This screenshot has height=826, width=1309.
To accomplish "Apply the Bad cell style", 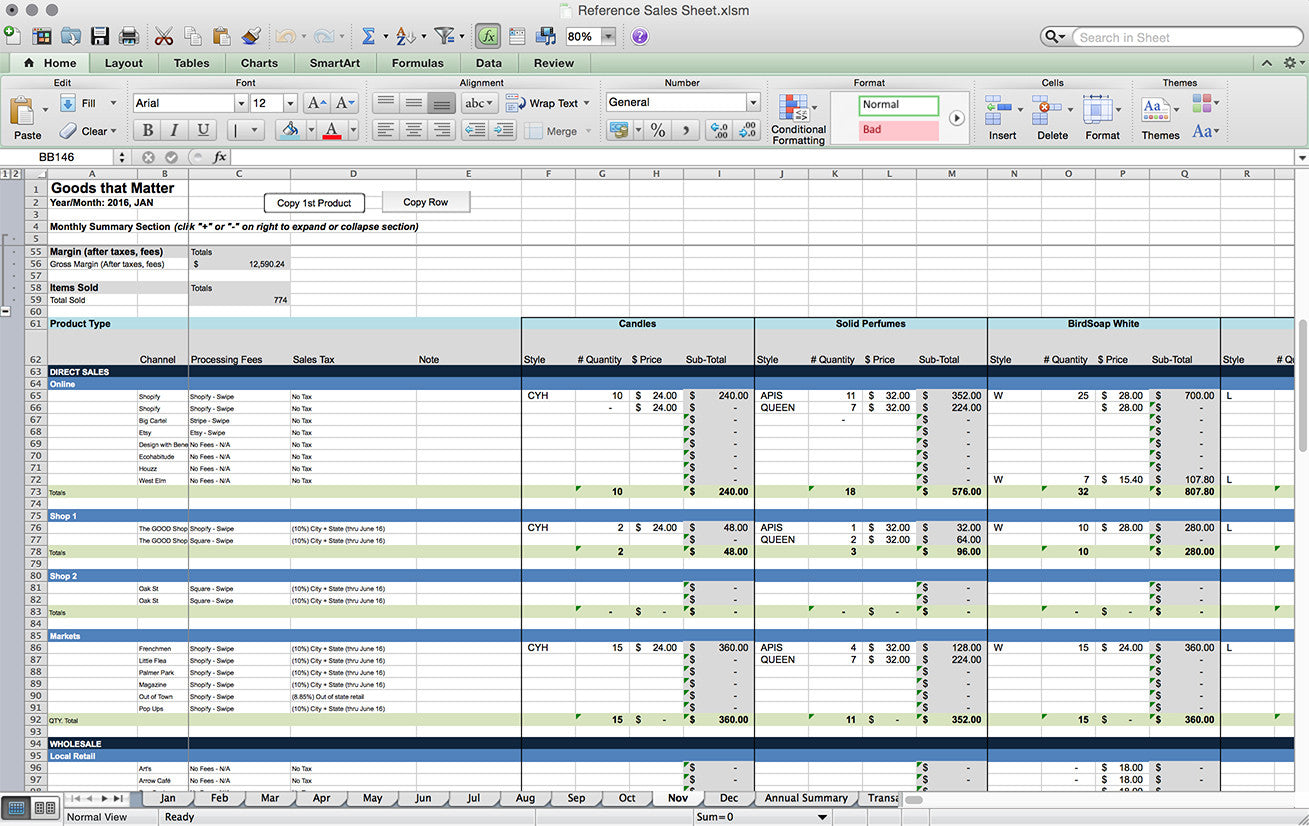I will coord(899,130).
